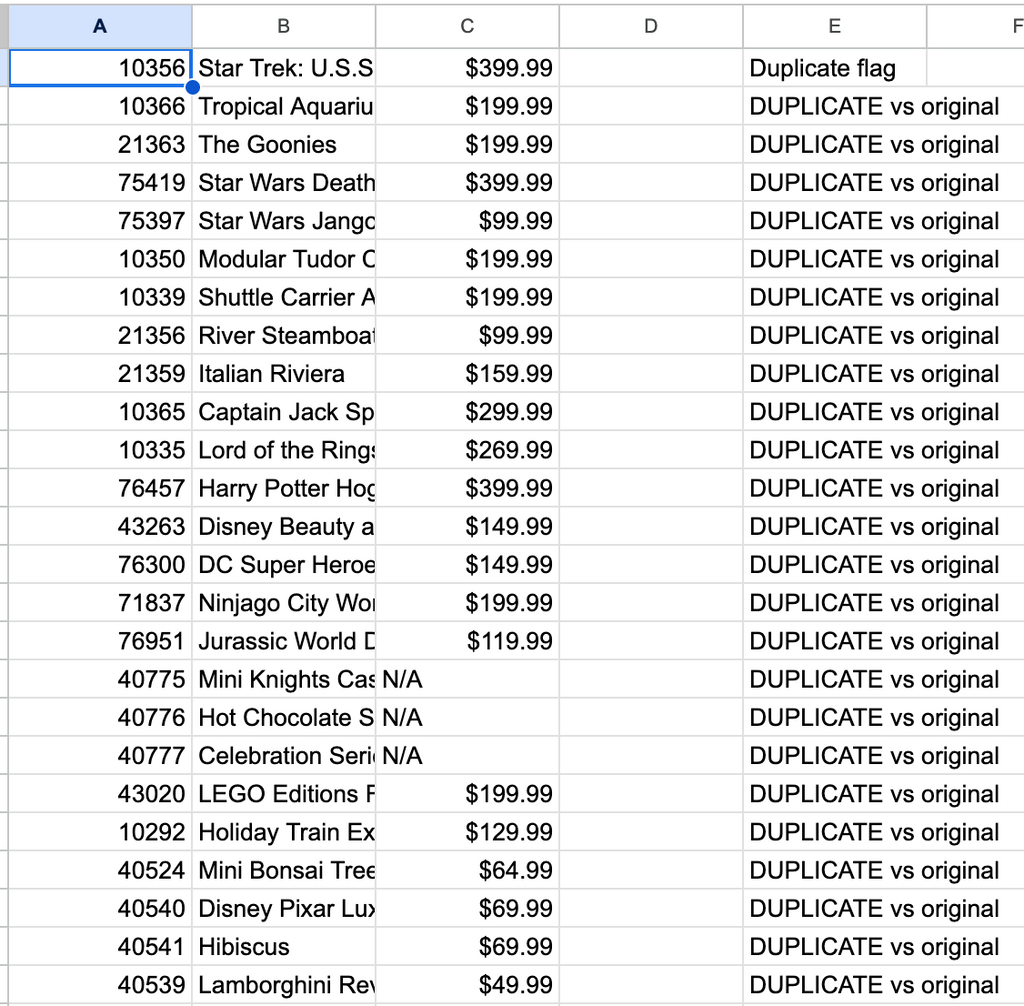
Task: Select the column A header
Action: [97, 26]
